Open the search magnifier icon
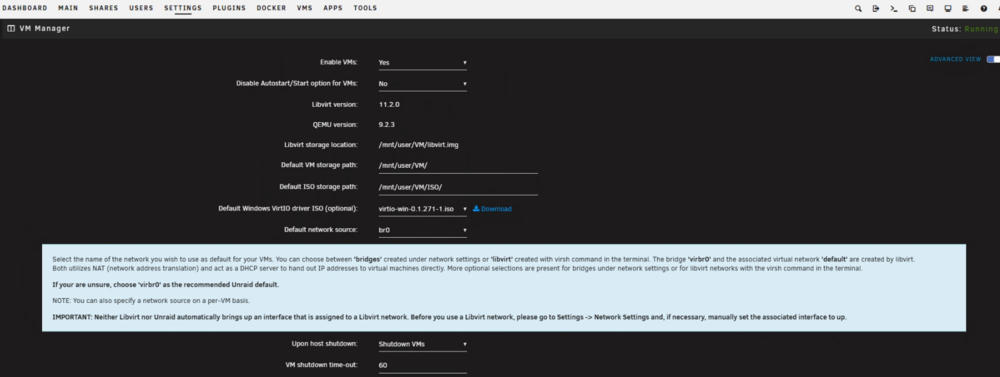Image resolution: width=1000 pixels, height=377 pixels. [x=858, y=8]
